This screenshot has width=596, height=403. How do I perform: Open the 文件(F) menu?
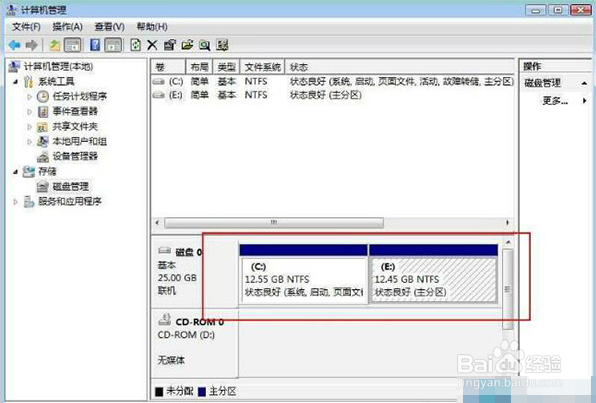26,27
